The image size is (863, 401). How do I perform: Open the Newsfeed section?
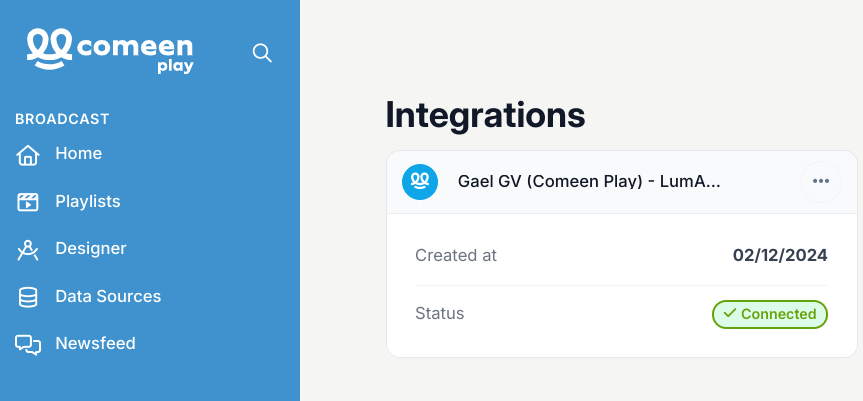pyautogui.click(x=95, y=344)
